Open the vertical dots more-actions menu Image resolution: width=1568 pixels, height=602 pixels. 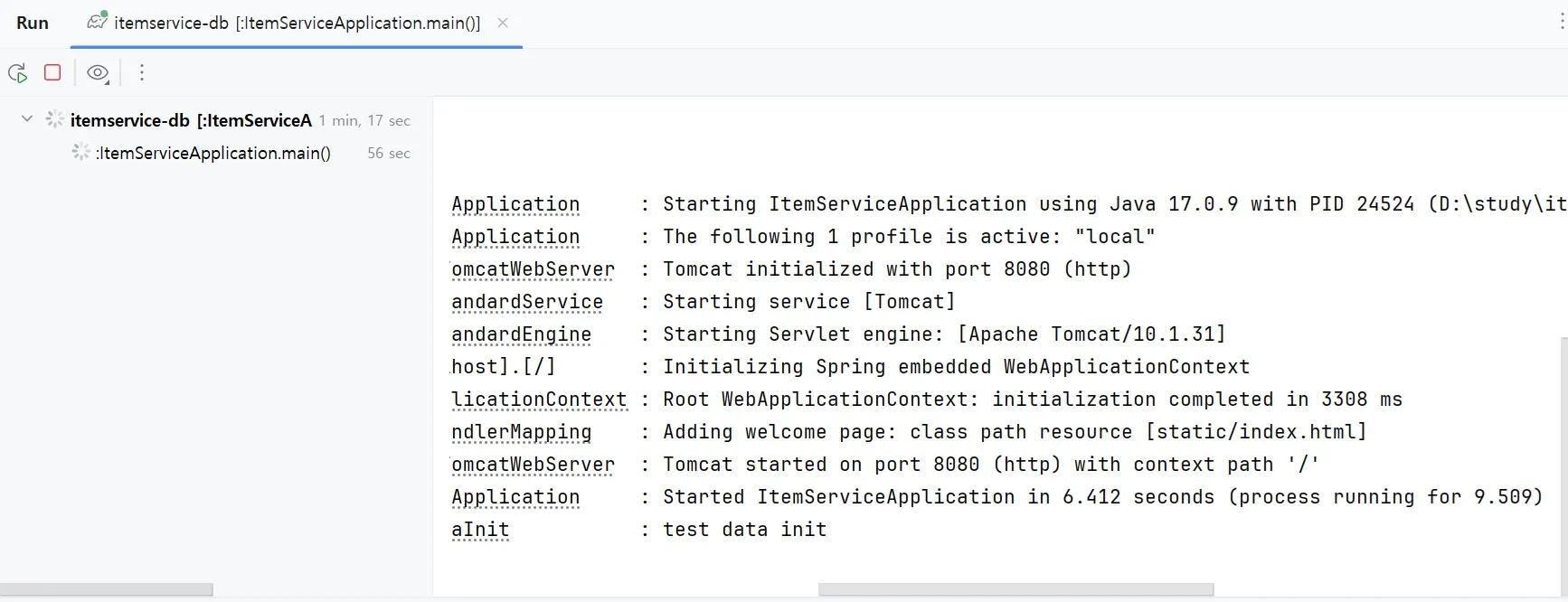141,73
